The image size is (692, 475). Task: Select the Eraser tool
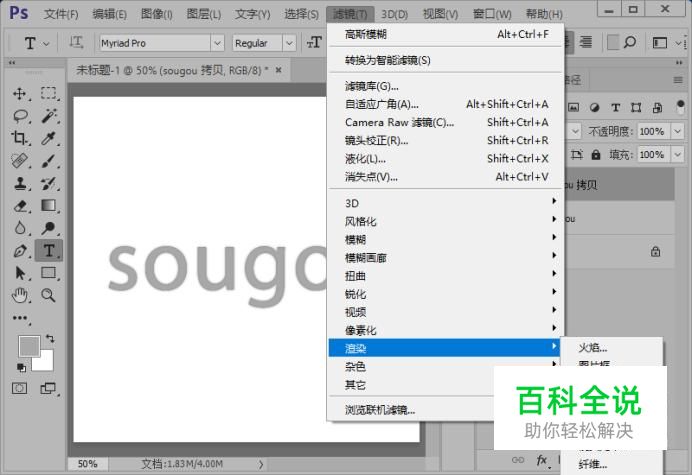(19, 206)
